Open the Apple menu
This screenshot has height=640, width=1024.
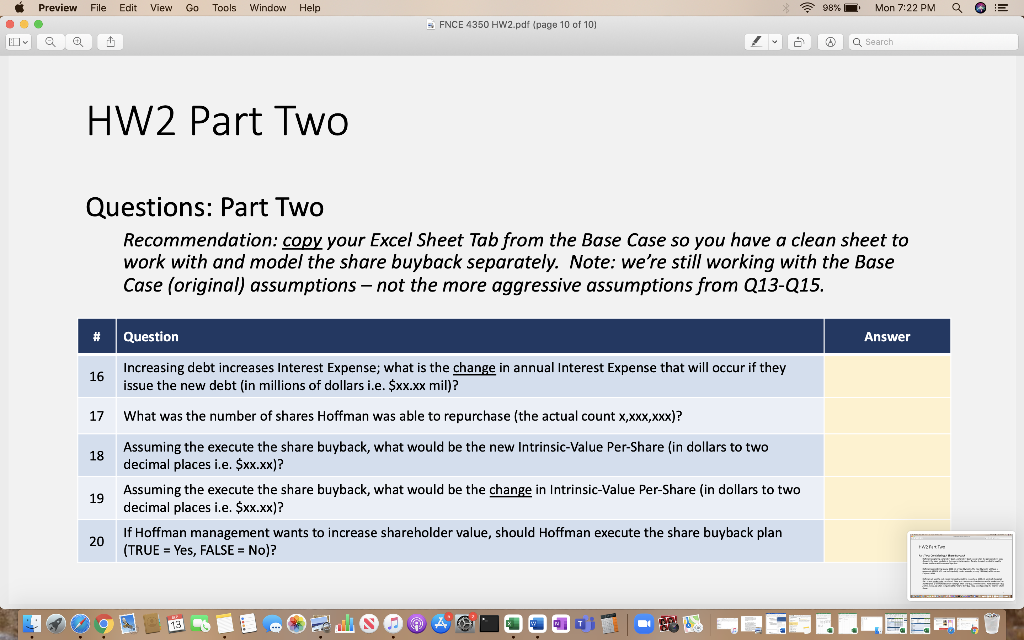coord(19,8)
